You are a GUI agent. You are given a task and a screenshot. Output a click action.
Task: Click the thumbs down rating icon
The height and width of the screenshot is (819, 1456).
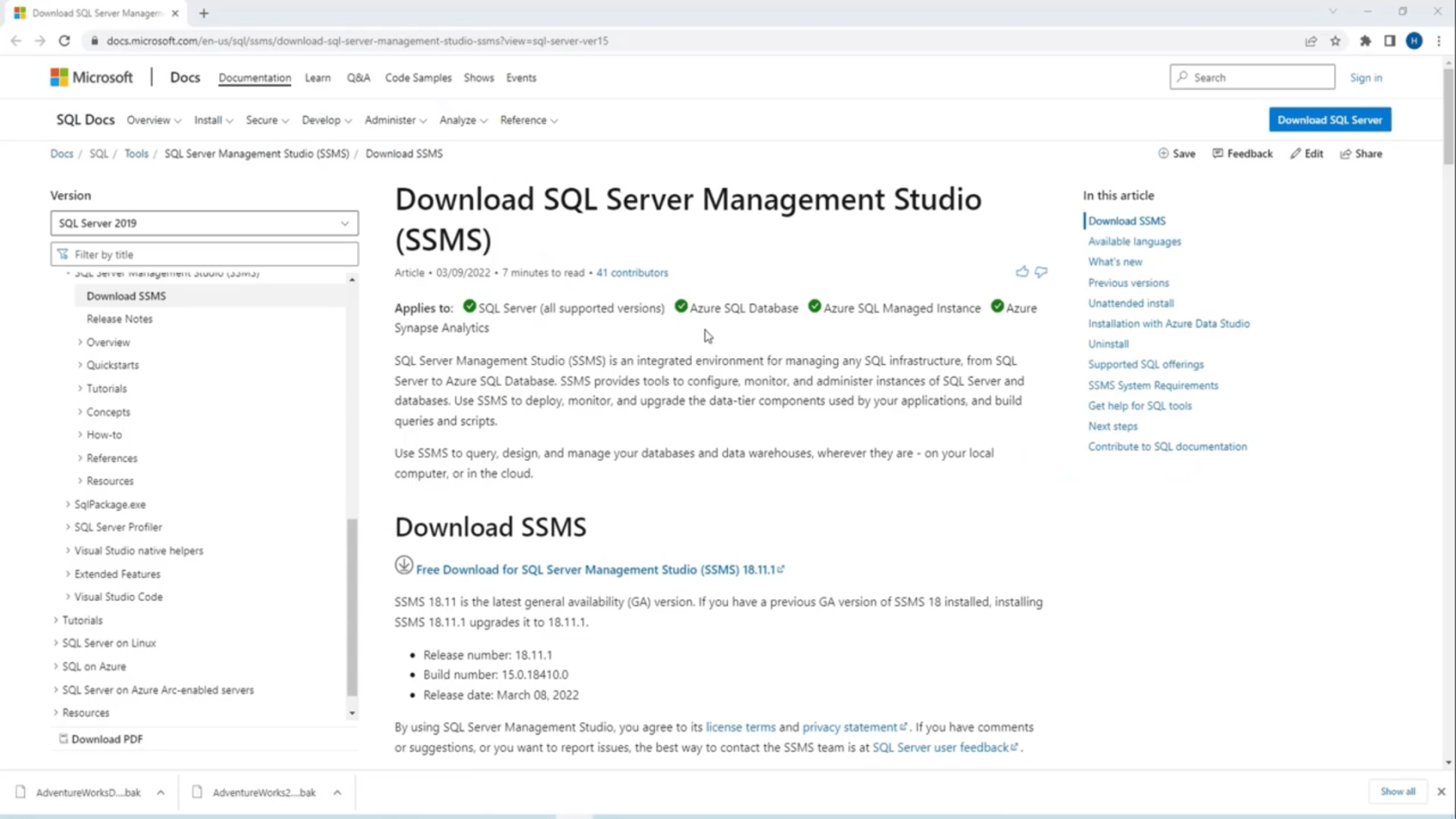tap(1041, 272)
